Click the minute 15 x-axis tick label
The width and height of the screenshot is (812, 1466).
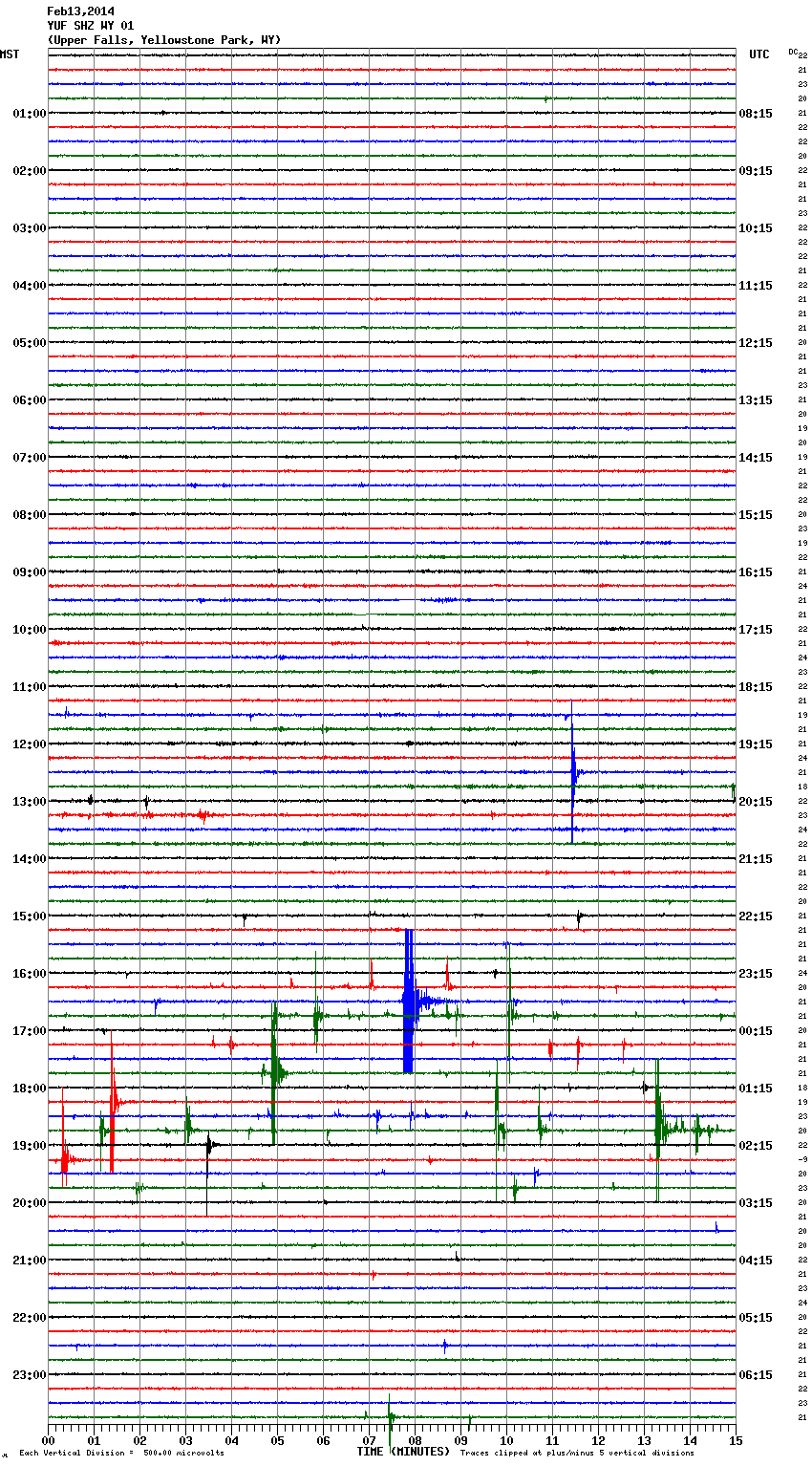pos(736,1441)
